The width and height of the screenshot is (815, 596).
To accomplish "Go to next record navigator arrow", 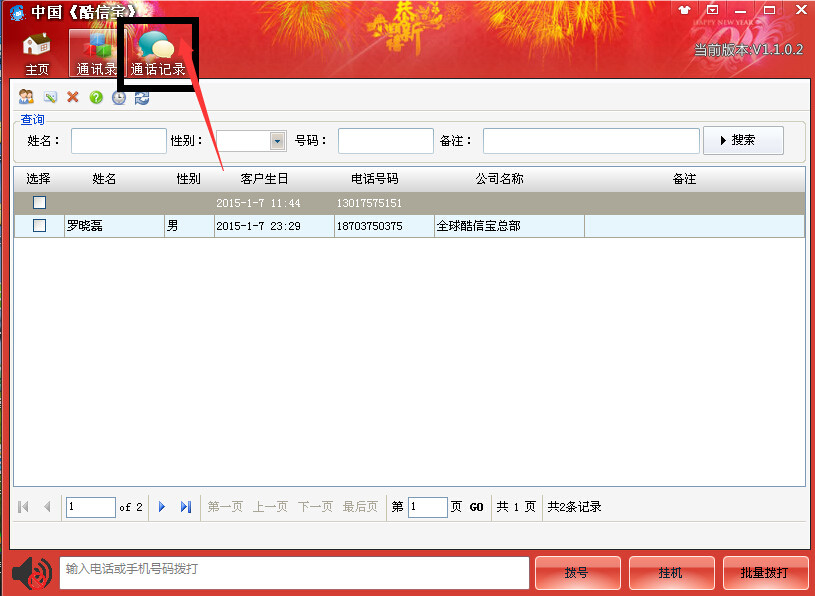I will point(162,507).
